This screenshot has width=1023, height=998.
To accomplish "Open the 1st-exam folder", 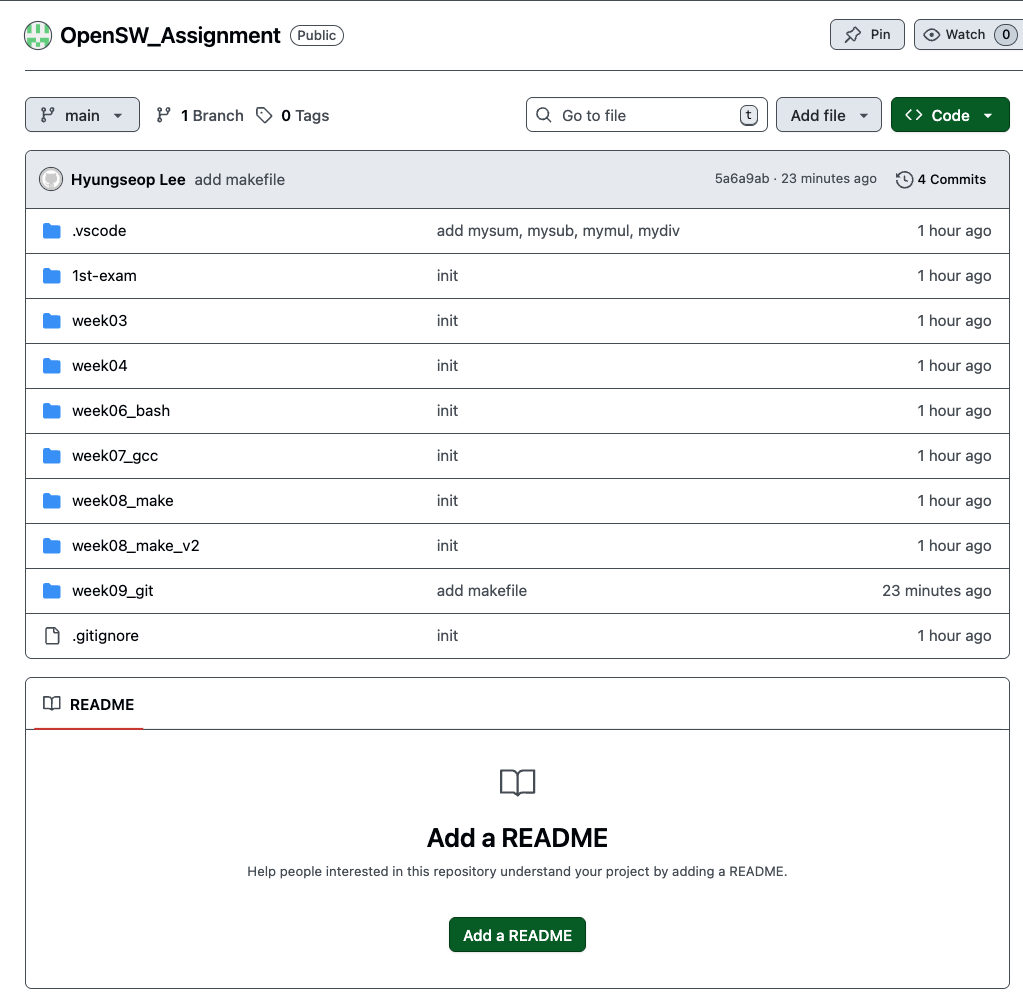I will click(104, 276).
